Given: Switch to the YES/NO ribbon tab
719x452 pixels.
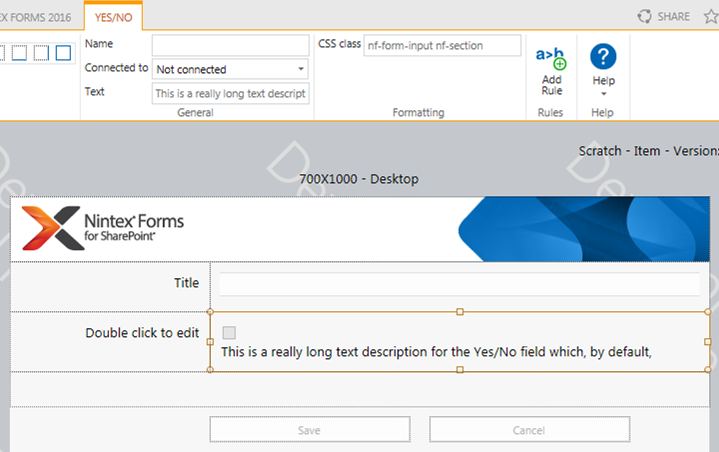Looking at the screenshot, I should coord(113,17).
